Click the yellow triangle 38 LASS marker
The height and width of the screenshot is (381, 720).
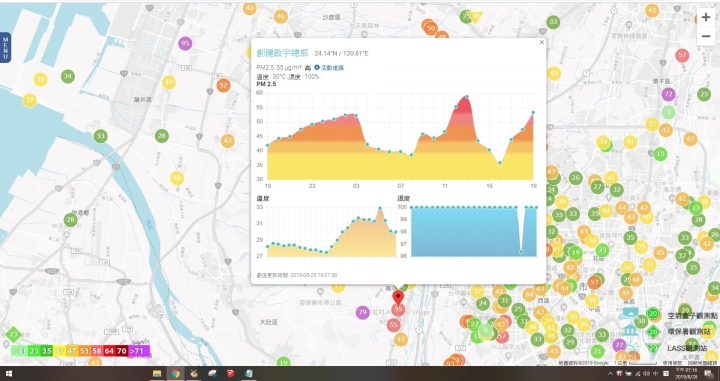[476, 16]
